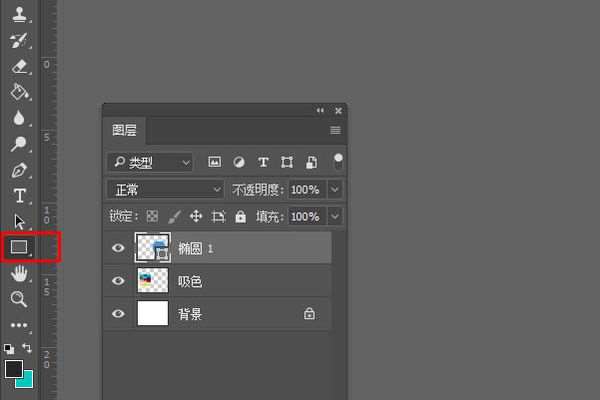Lock layer position
This screenshot has height=400, width=600.
pyautogui.click(x=196, y=216)
